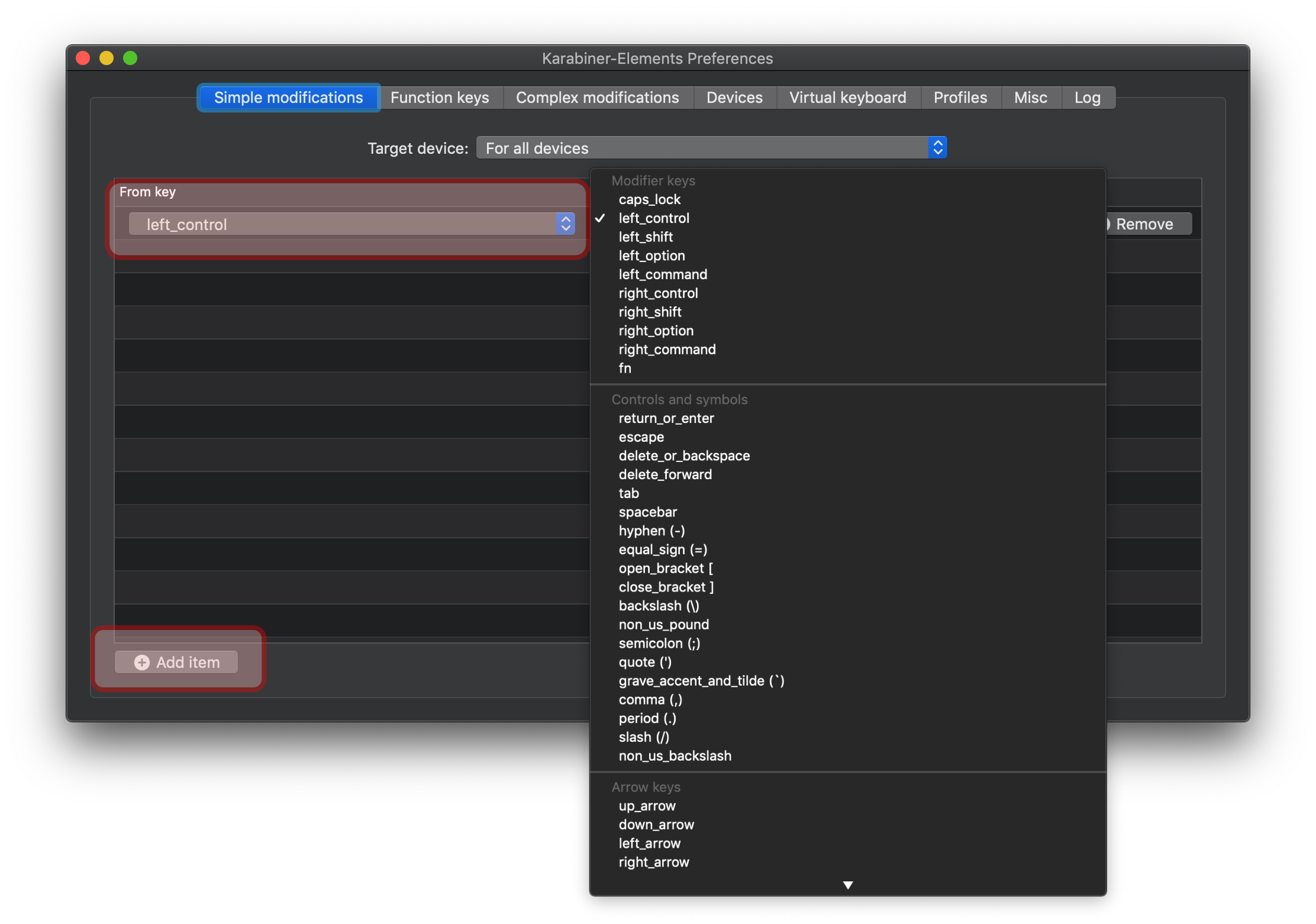1316x924 pixels.
Task: Pick left_arrow from the key menu
Action: [x=847, y=844]
